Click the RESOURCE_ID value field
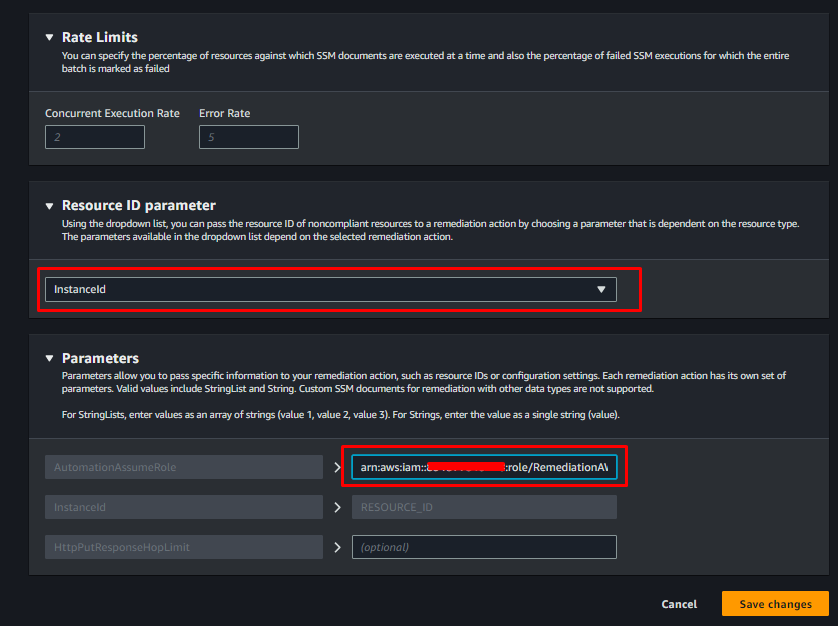 click(x=484, y=507)
